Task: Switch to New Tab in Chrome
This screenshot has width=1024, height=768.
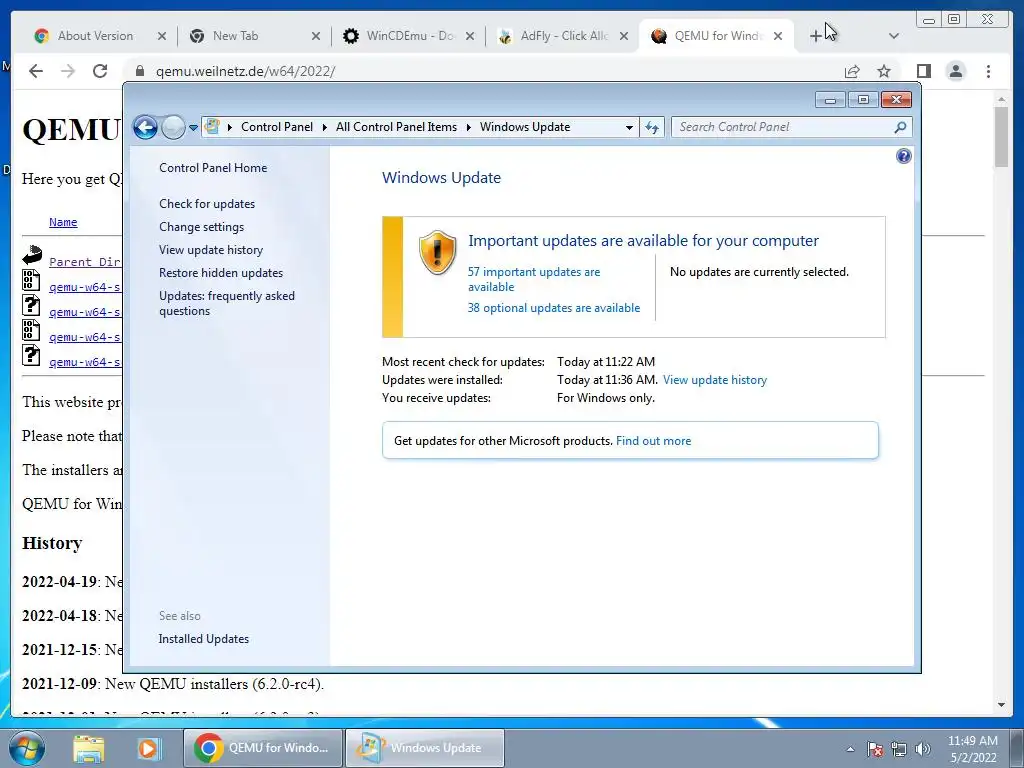Action: (235, 36)
